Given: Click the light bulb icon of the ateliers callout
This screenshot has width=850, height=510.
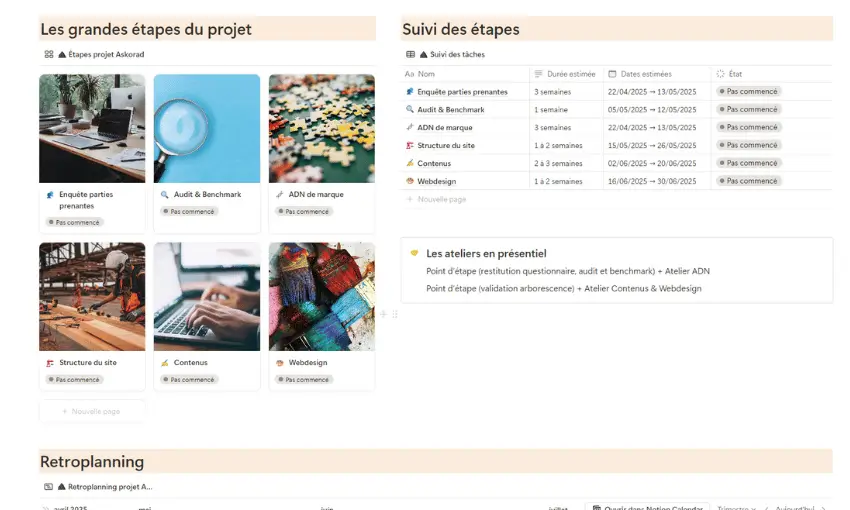Looking at the screenshot, I should point(414,253).
